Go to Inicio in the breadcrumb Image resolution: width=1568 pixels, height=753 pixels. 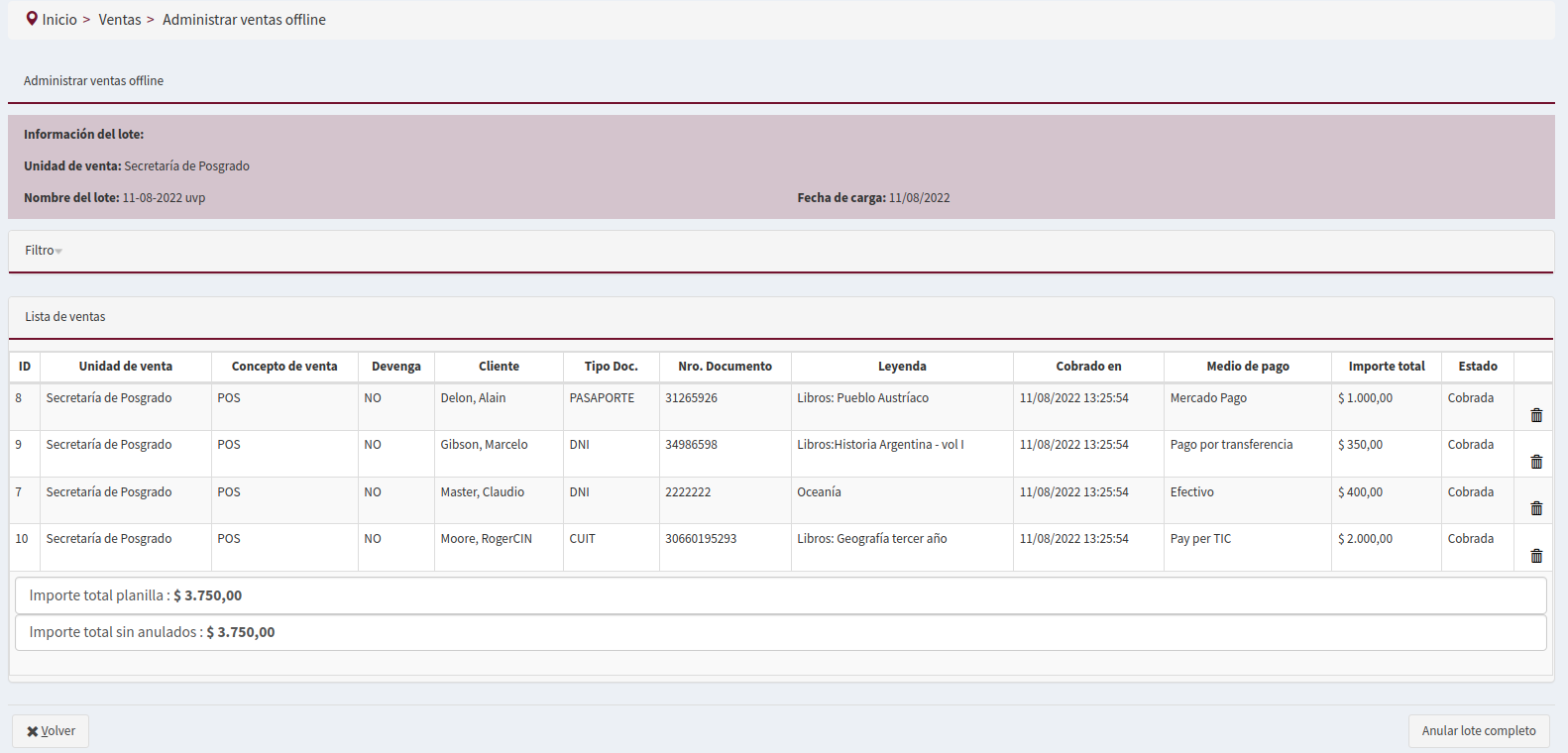(59, 20)
